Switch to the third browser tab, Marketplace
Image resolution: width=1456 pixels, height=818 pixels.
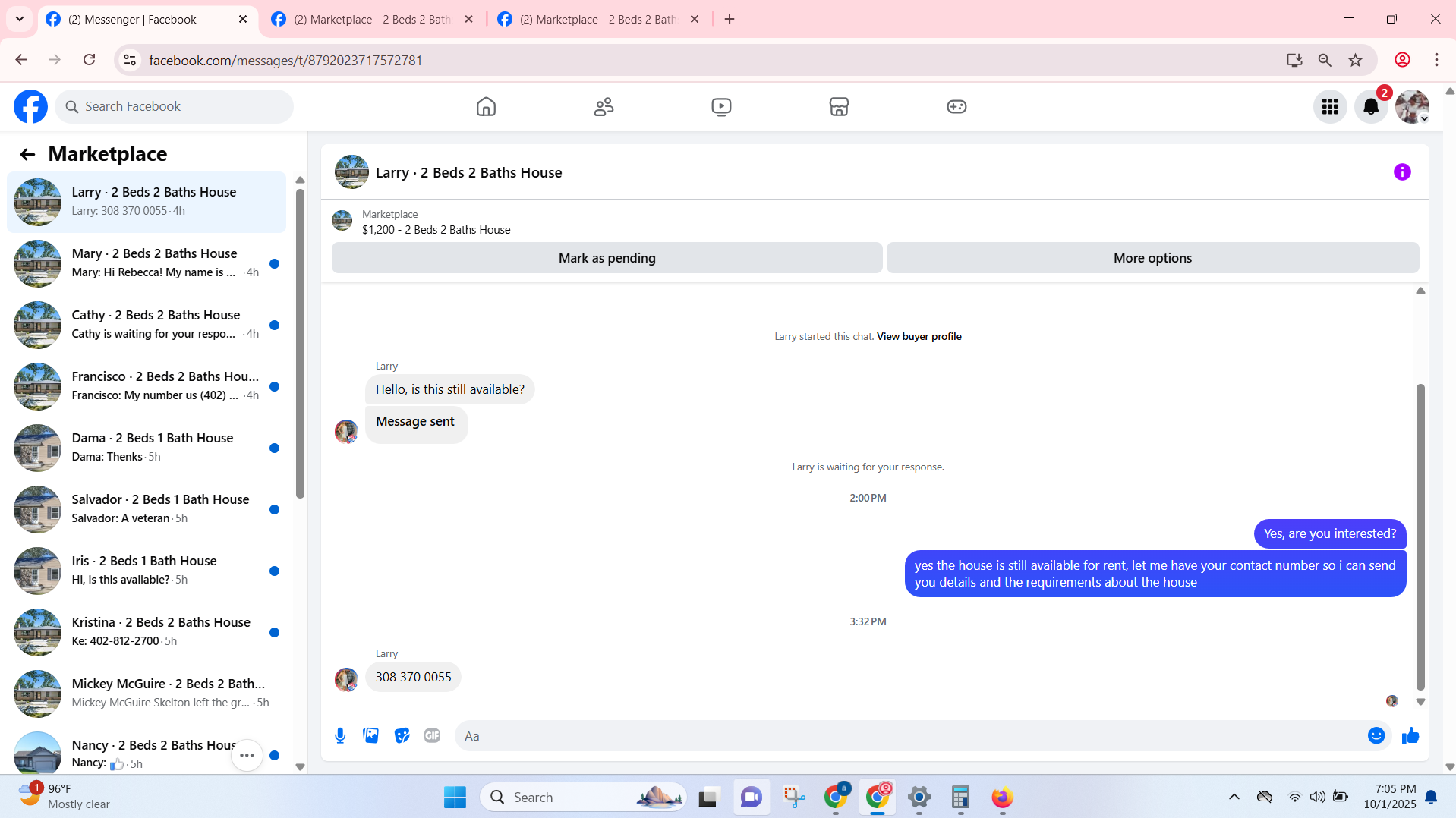[x=598, y=20]
